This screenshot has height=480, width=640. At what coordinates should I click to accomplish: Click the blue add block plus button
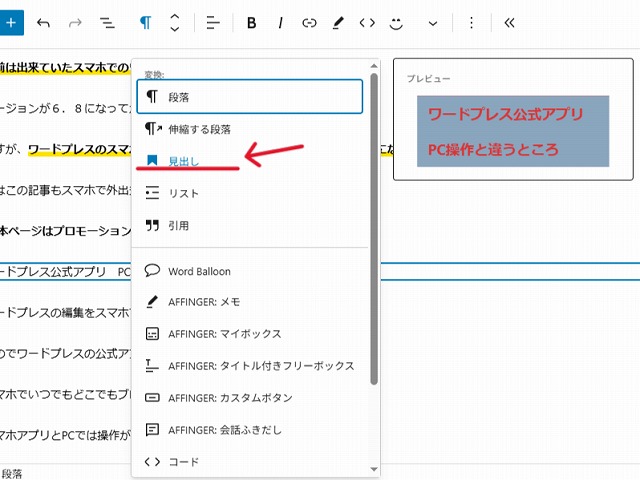point(13,22)
